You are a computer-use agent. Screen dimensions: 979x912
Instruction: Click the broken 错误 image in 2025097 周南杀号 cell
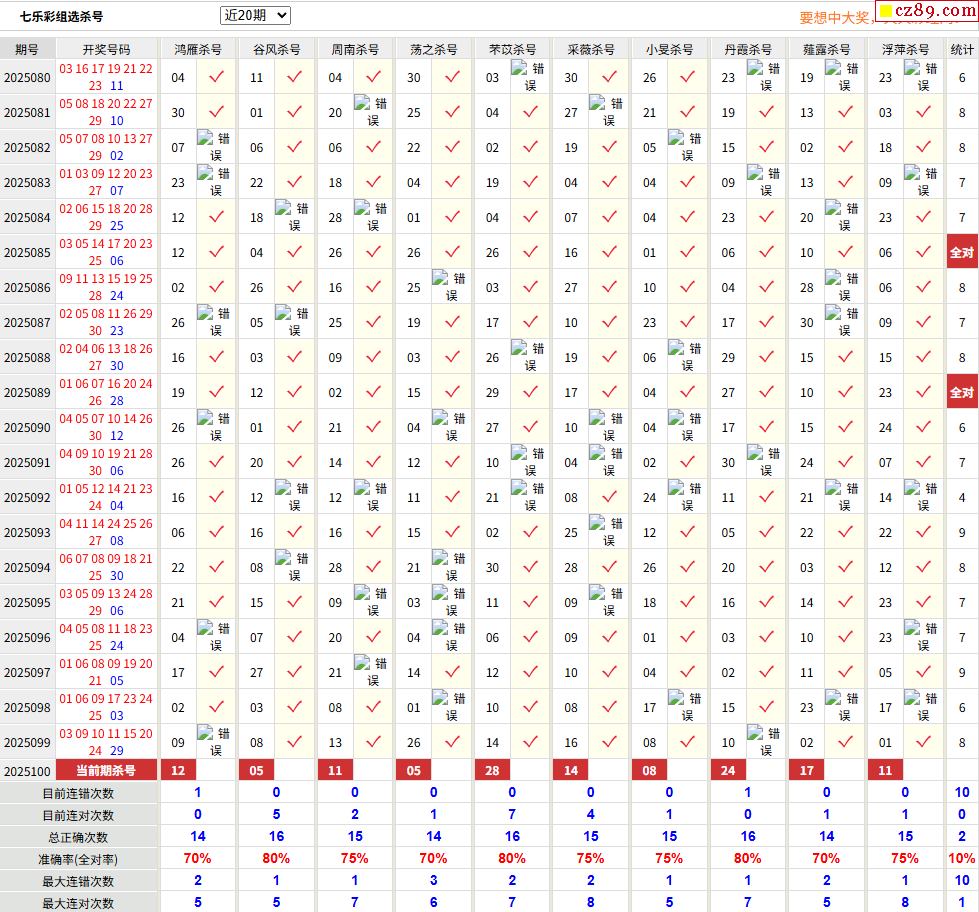tap(371, 671)
